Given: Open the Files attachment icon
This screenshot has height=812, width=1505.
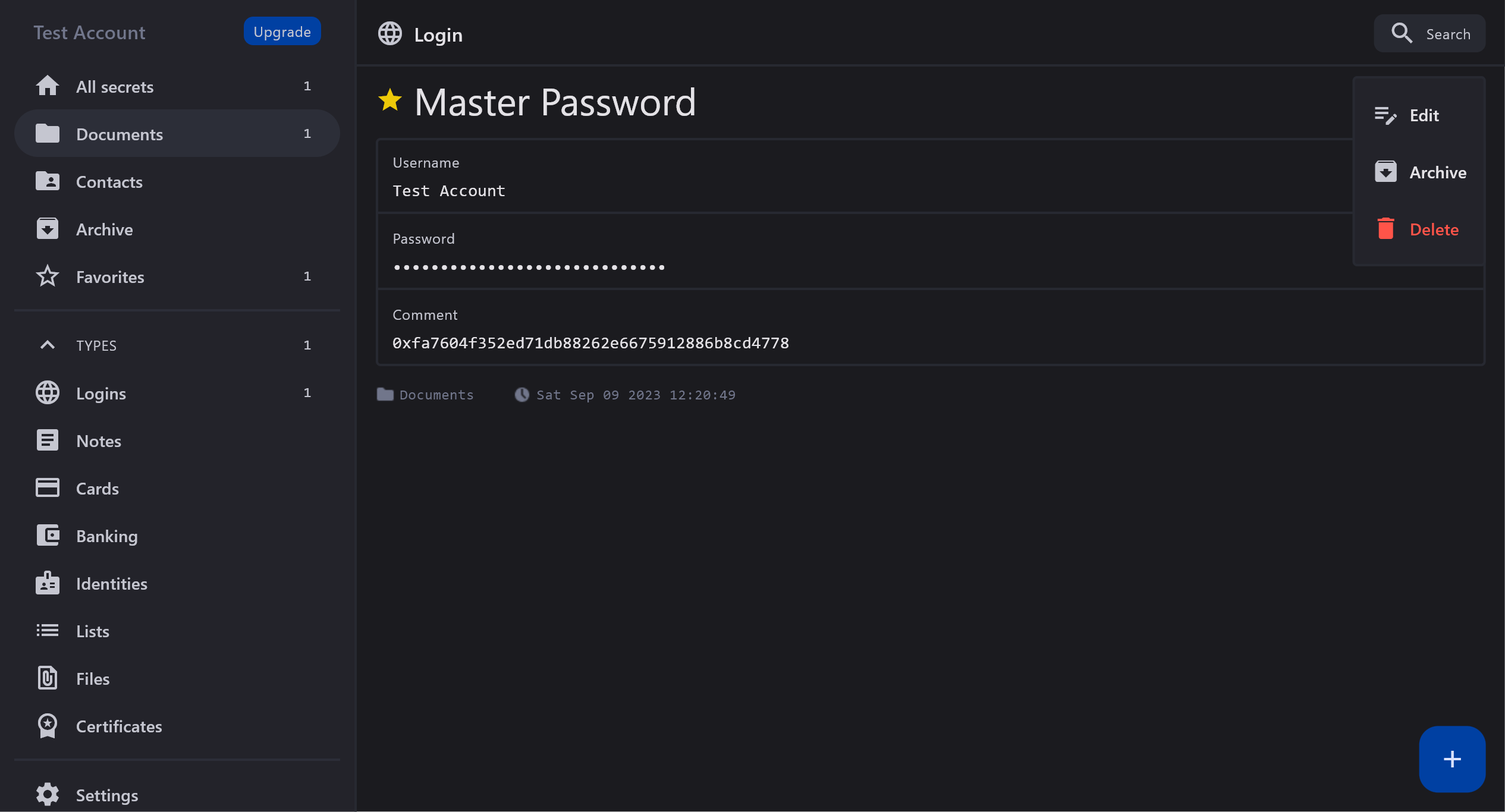Looking at the screenshot, I should (48, 678).
